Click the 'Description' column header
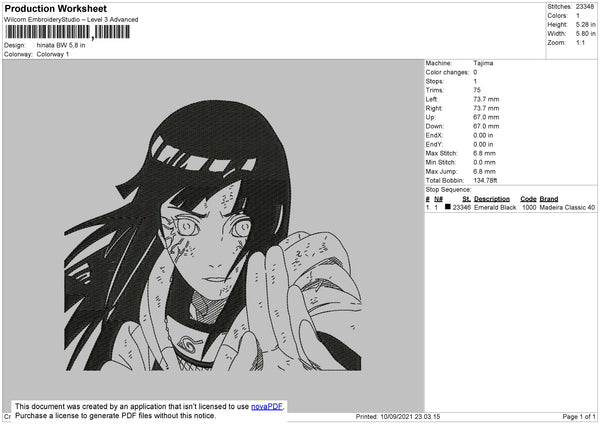 click(492, 199)
